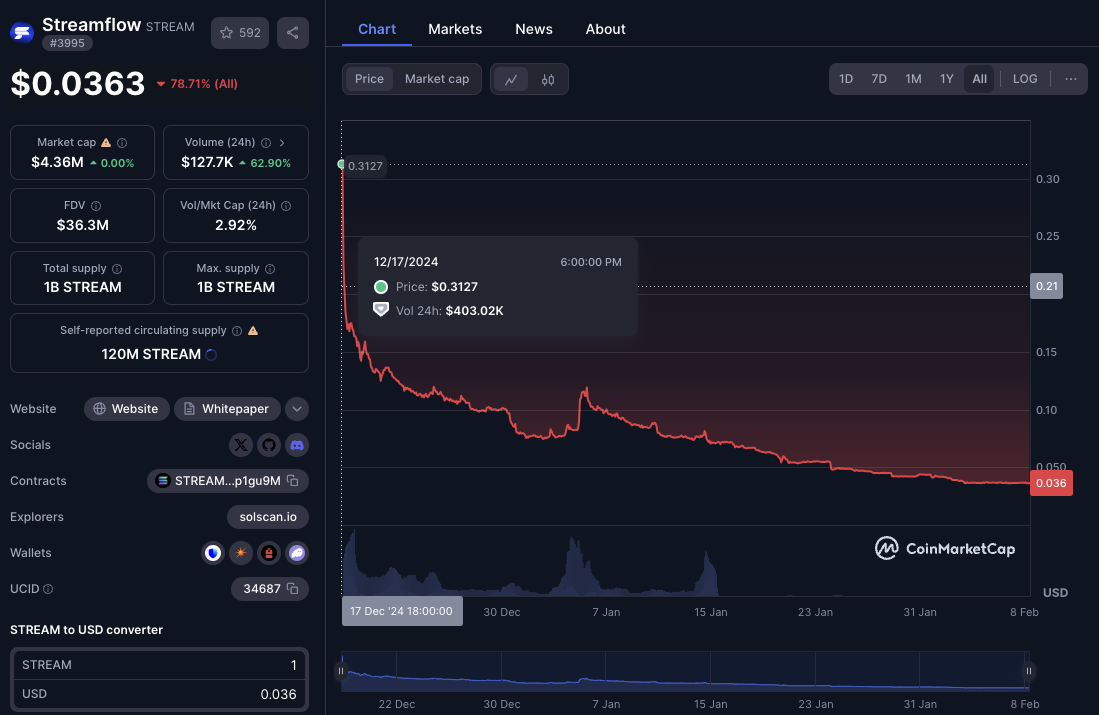
Task: Click the star watchlist button showing 592
Action: tap(240, 33)
